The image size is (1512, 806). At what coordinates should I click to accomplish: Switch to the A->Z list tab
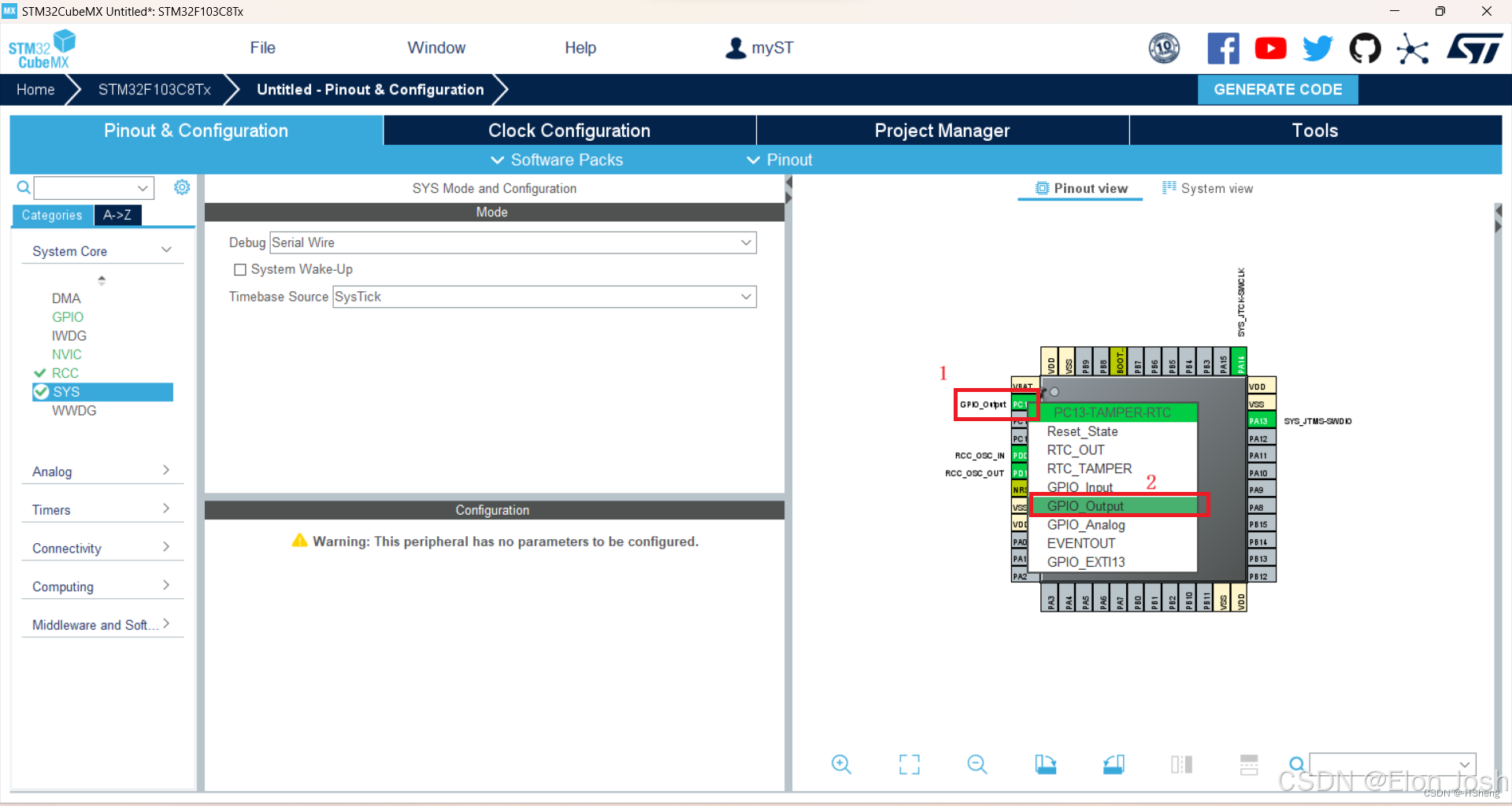[x=117, y=215]
